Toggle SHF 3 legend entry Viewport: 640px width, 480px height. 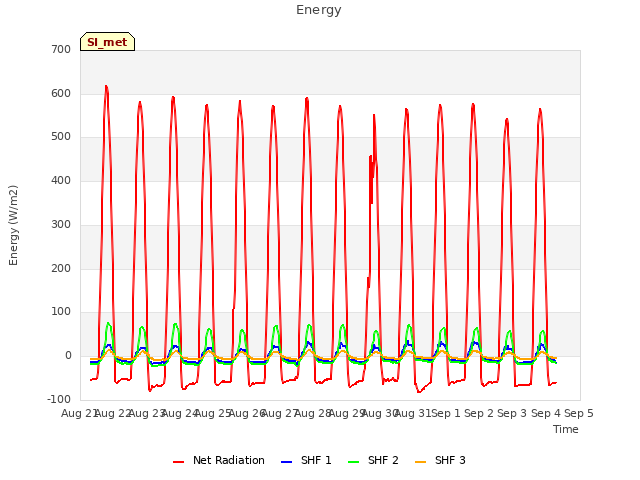click(x=440, y=460)
